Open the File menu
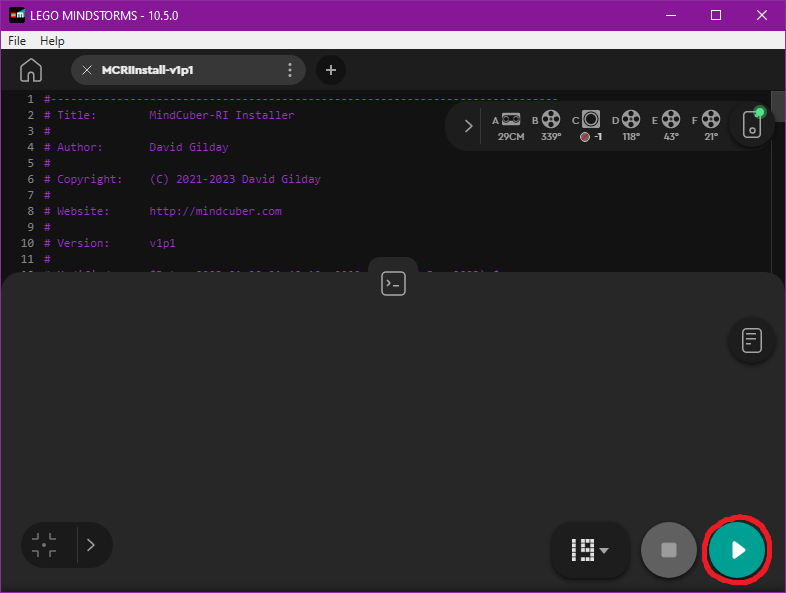Image resolution: width=786 pixels, height=593 pixels. pyautogui.click(x=17, y=41)
